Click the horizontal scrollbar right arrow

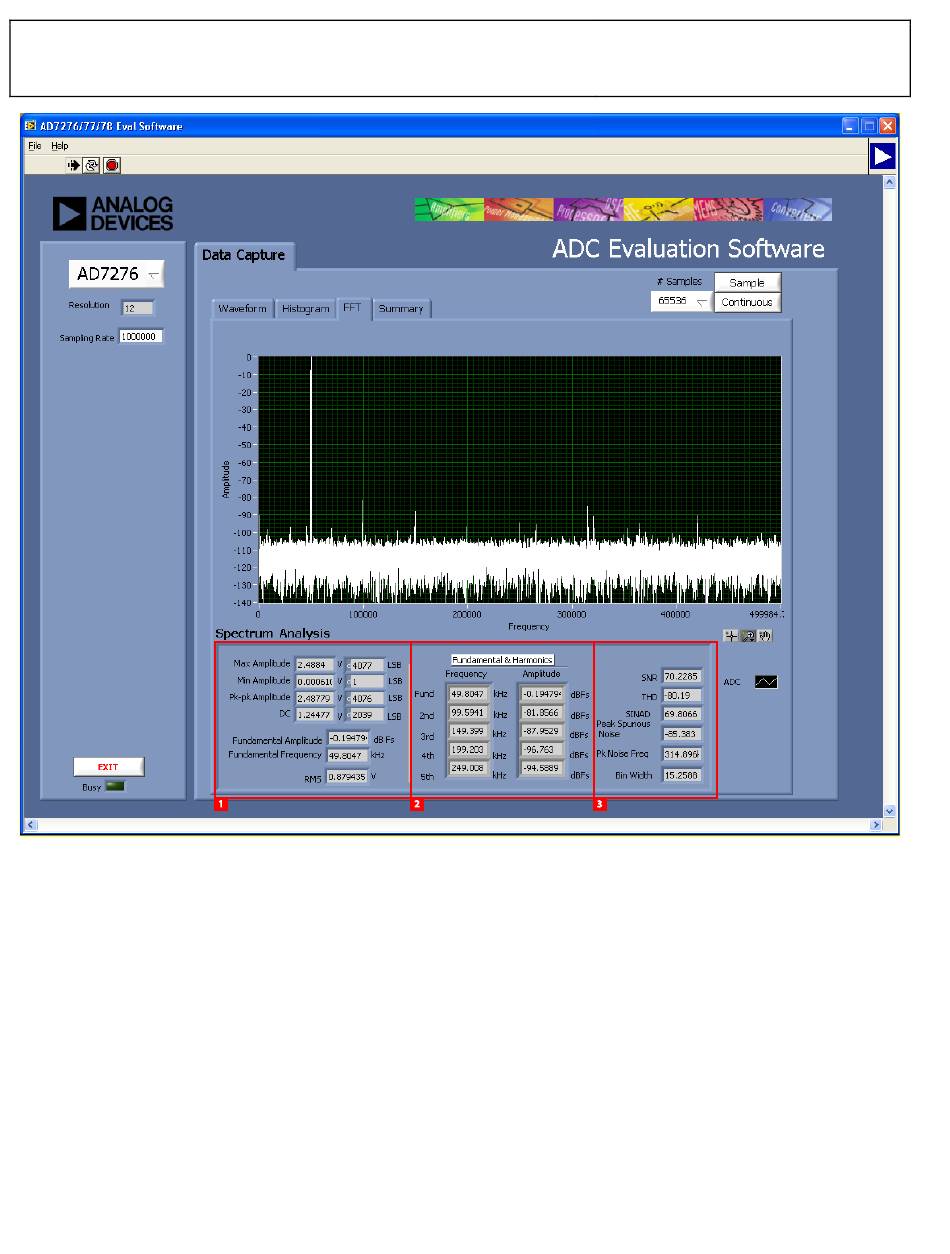(876, 825)
